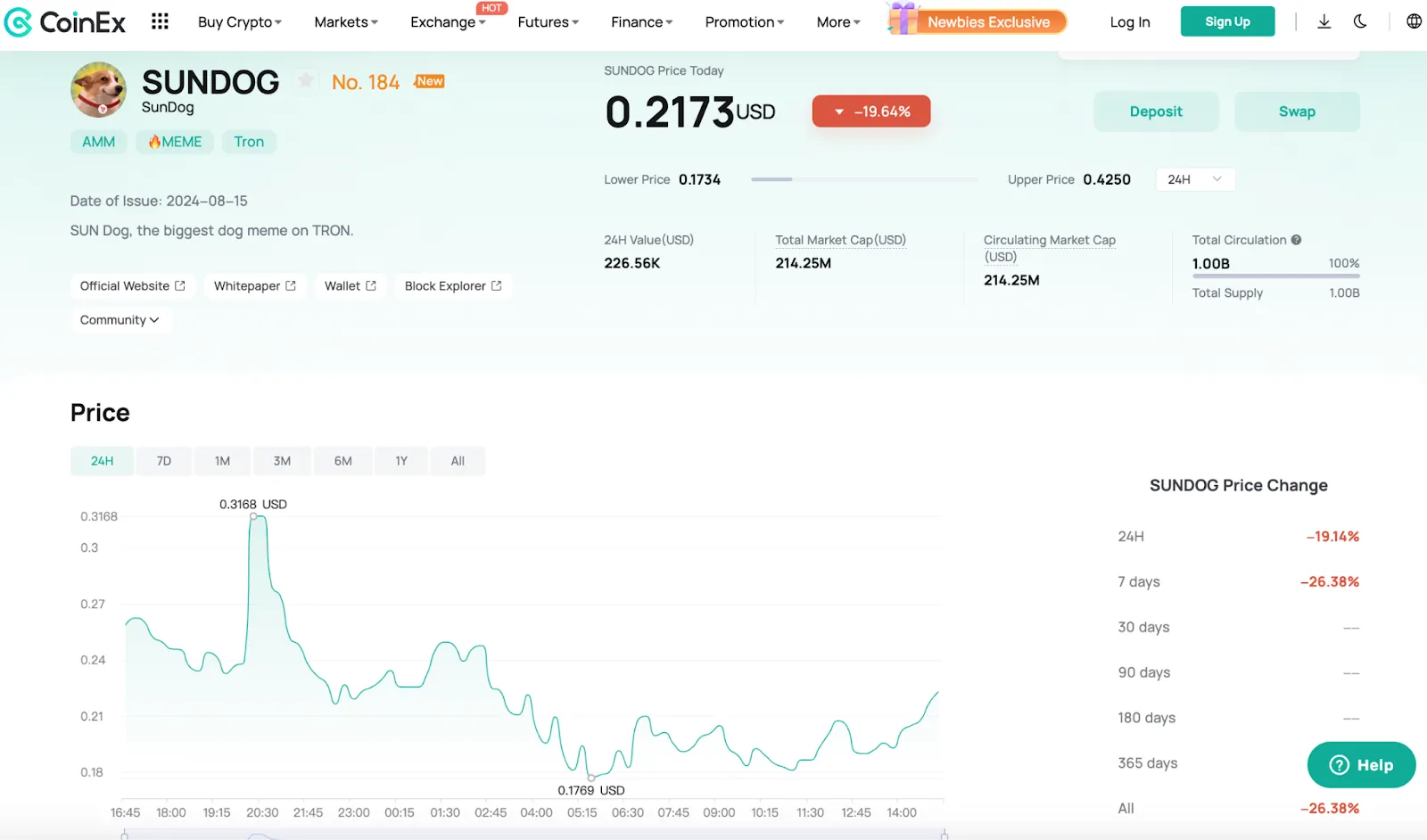Image resolution: width=1427 pixels, height=840 pixels.
Task: Open the Futures menu
Action: pos(548,21)
